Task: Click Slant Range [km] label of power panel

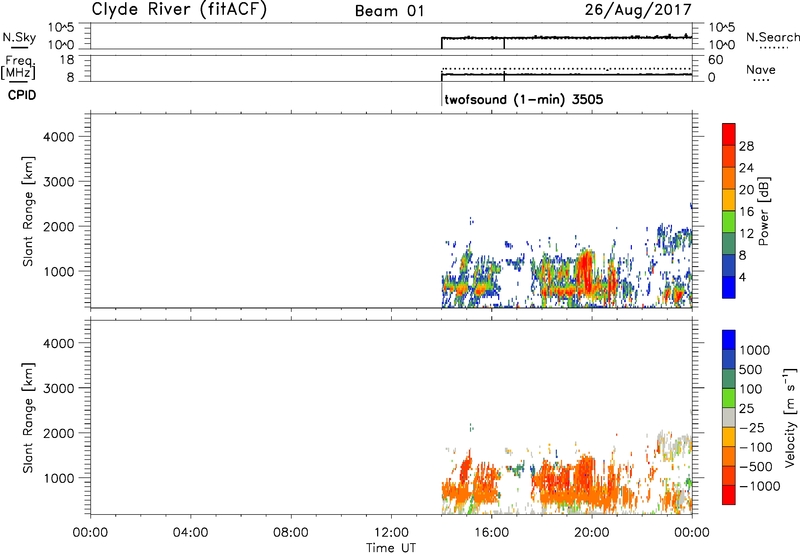Action: pyautogui.click(x=28, y=211)
